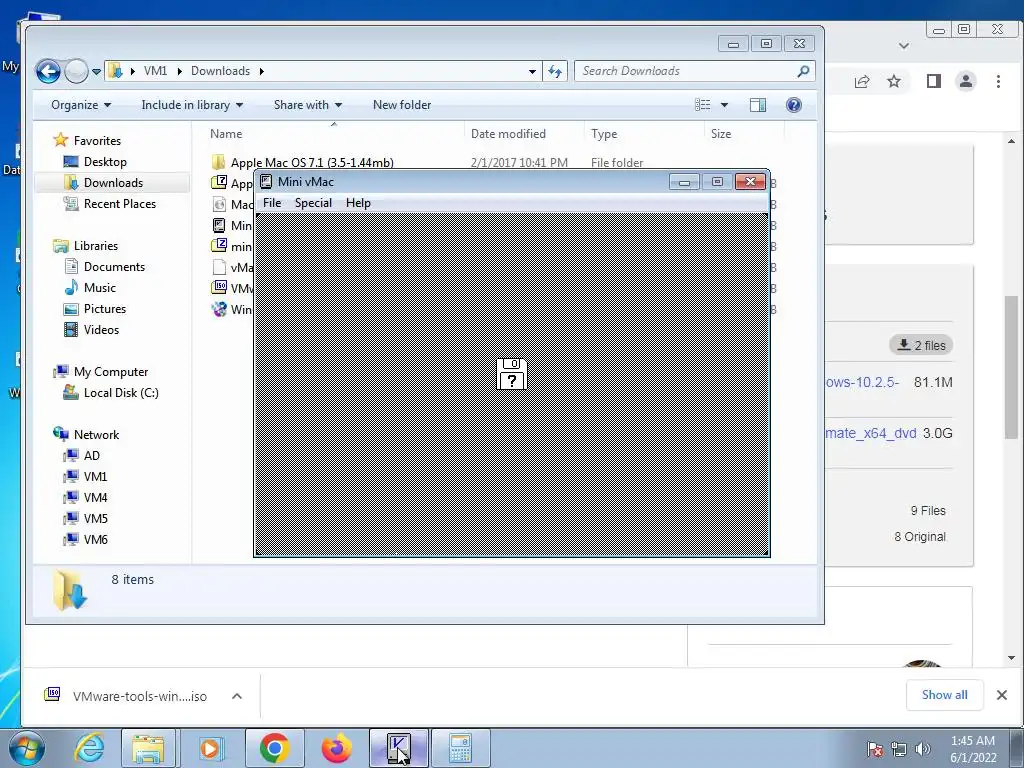This screenshot has width=1024, height=768.
Task: Click the Action Center flag icon
Action: tap(875, 749)
